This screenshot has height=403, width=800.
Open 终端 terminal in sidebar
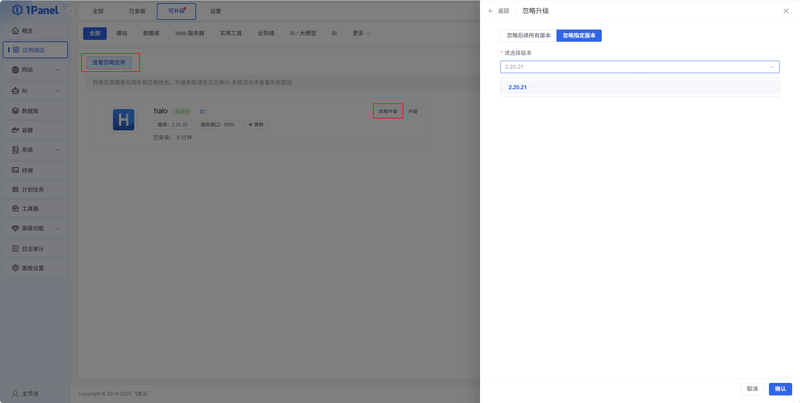coord(35,170)
